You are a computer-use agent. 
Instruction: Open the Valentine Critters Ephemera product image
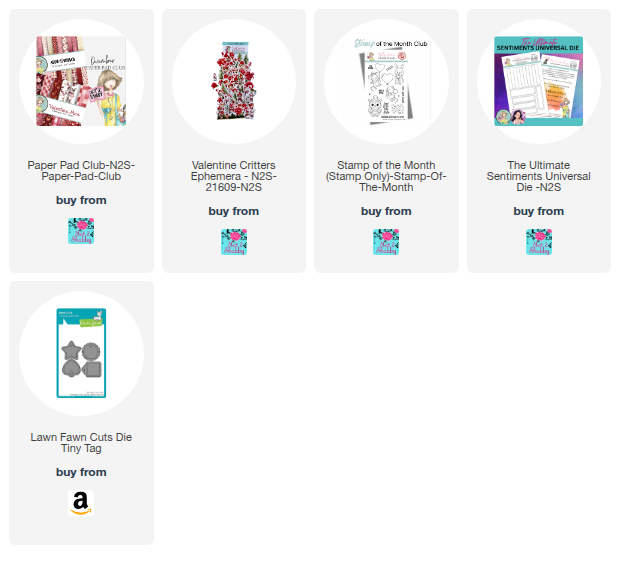tap(234, 81)
